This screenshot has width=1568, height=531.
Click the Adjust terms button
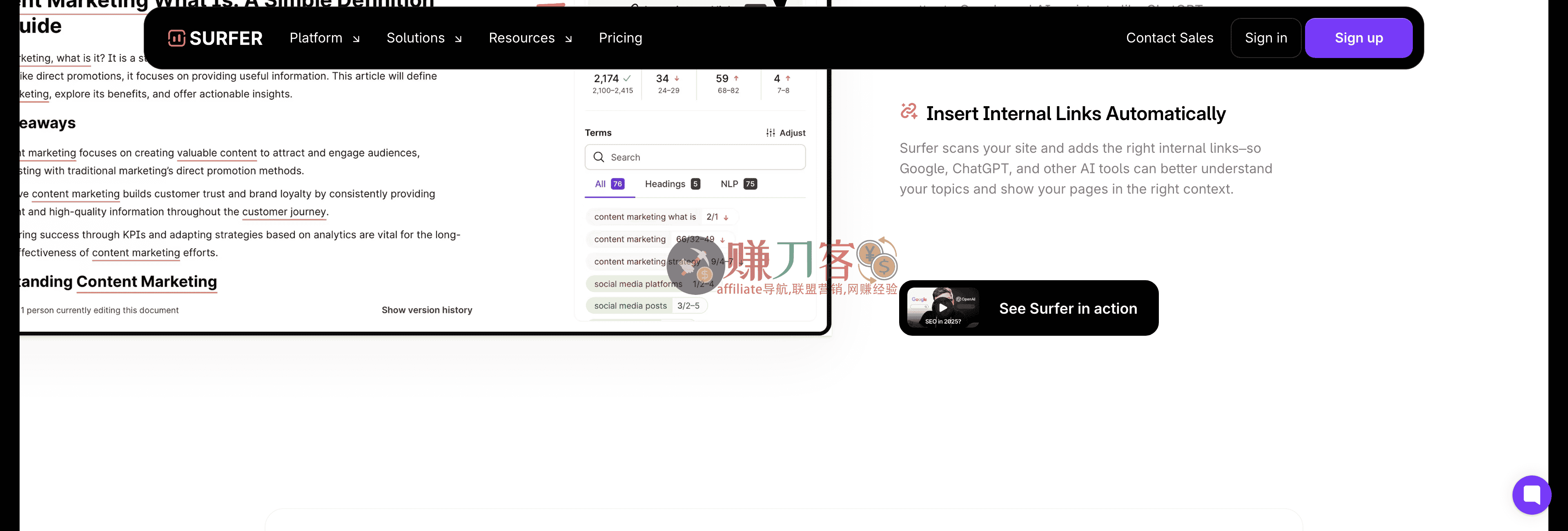[x=786, y=133]
